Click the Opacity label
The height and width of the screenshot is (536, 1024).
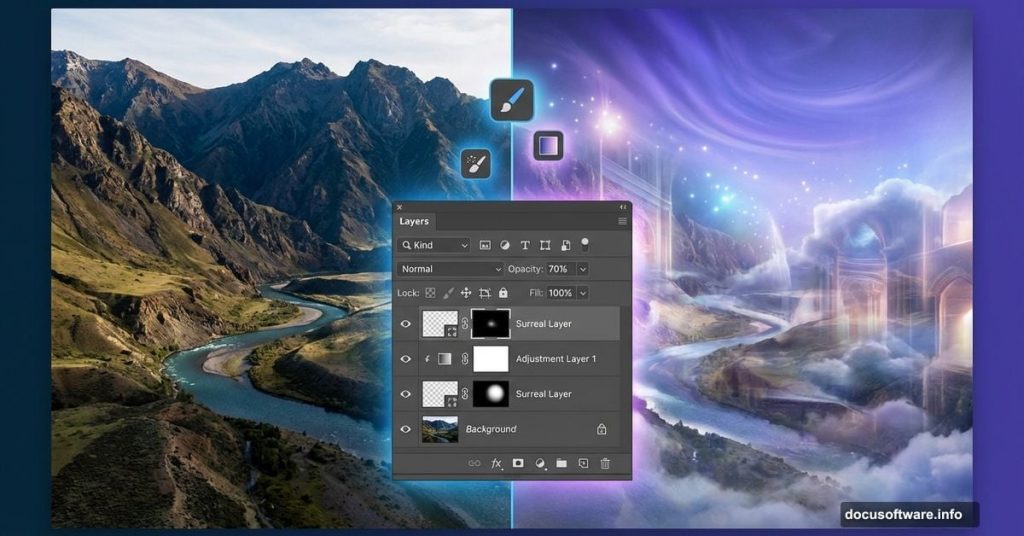tap(525, 269)
